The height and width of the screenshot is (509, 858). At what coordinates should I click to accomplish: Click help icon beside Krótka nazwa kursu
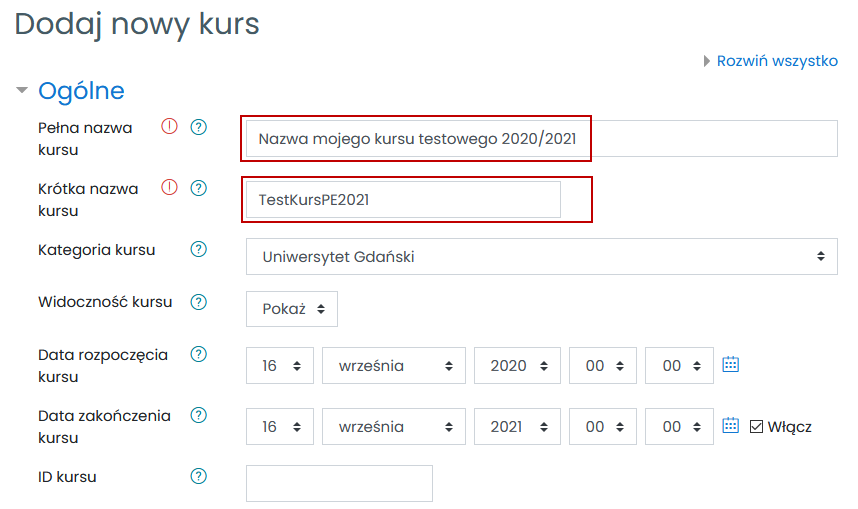[x=198, y=187]
